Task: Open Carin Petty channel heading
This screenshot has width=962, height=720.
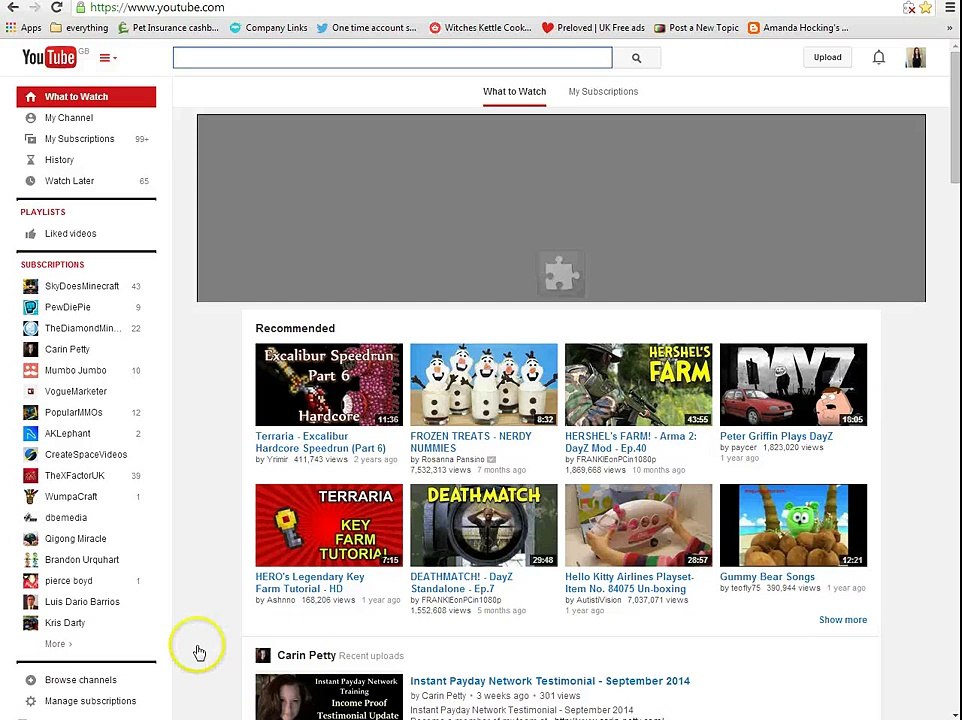Action: pos(306,656)
